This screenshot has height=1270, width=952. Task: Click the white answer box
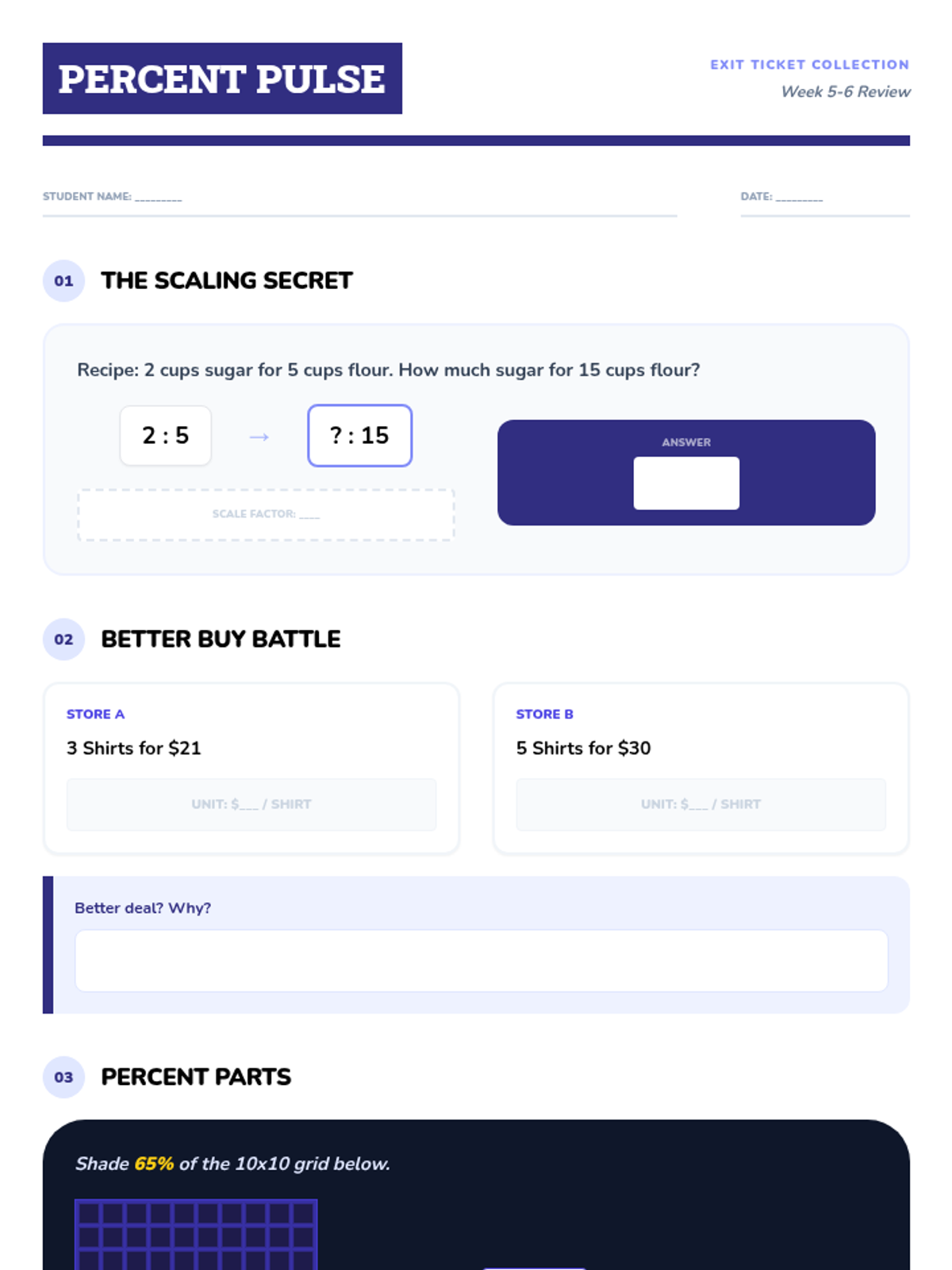pyautogui.click(x=686, y=483)
